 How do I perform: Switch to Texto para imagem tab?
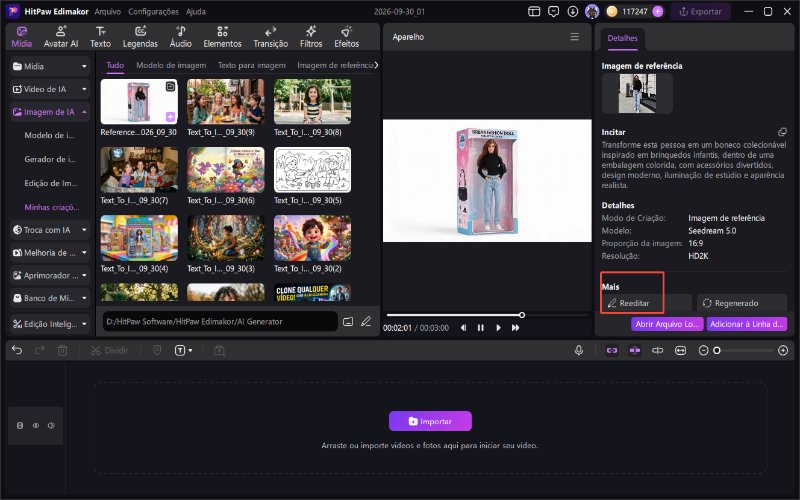[x=252, y=65]
